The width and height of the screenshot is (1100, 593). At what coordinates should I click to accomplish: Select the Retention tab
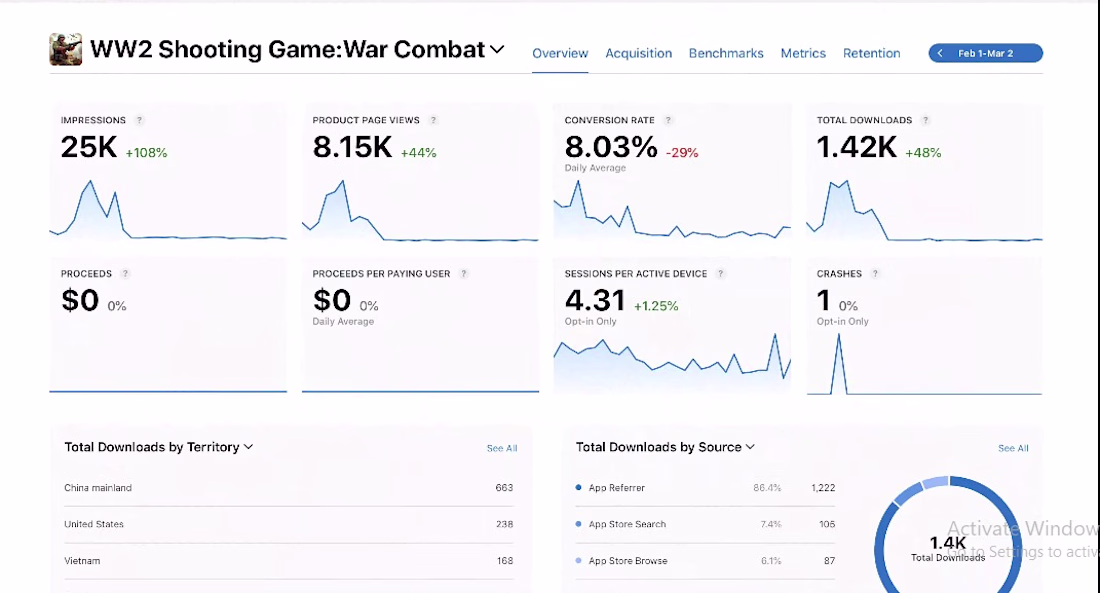pyautogui.click(x=871, y=53)
